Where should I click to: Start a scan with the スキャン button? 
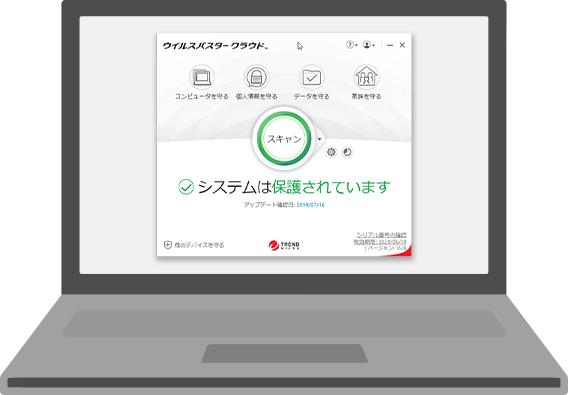click(x=284, y=138)
